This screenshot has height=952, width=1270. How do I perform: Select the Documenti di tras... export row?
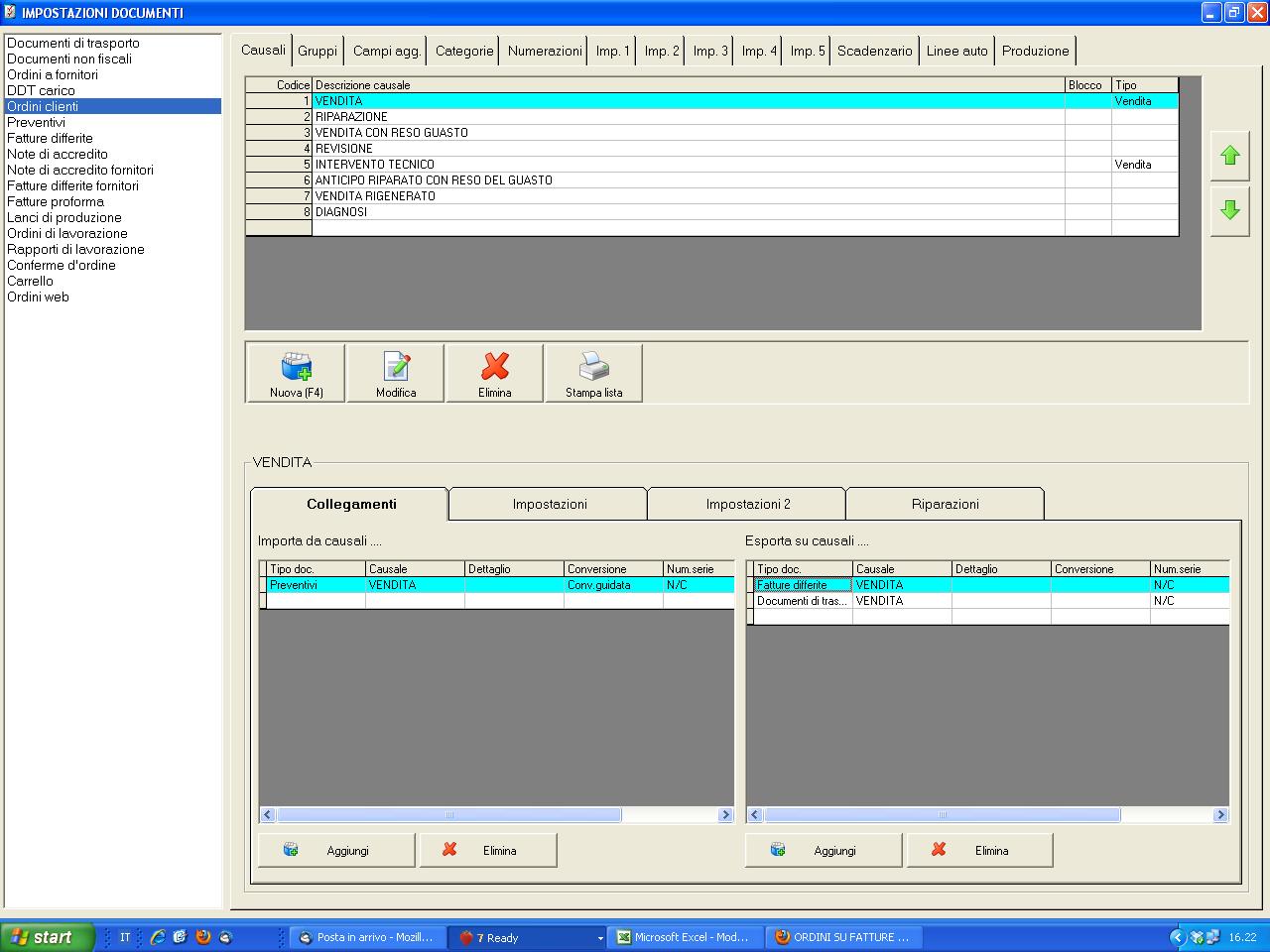(987, 601)
